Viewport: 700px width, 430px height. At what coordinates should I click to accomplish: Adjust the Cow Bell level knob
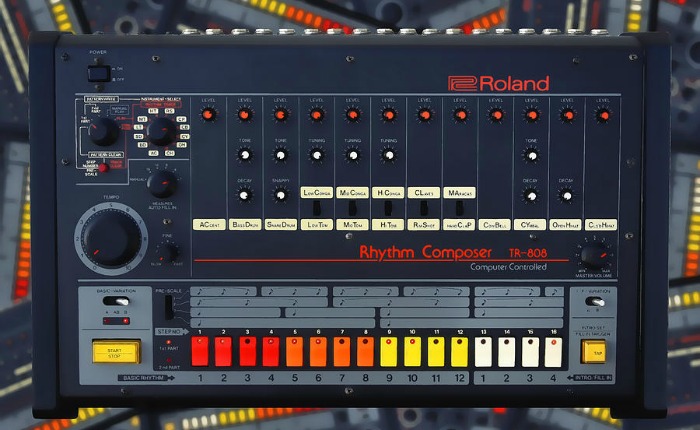pyautogui.click(x=496, y=115)
